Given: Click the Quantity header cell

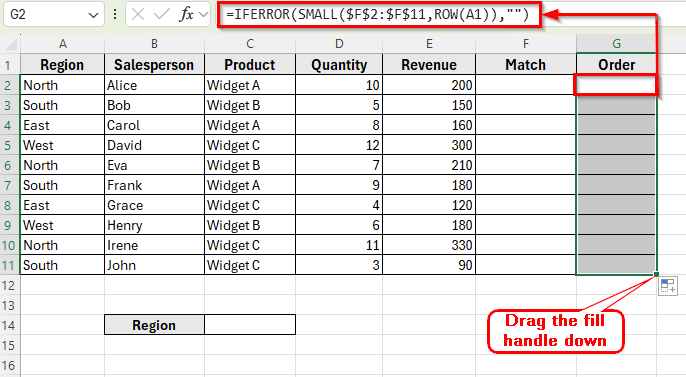Looking at the screenshot, I should (339, 65).
